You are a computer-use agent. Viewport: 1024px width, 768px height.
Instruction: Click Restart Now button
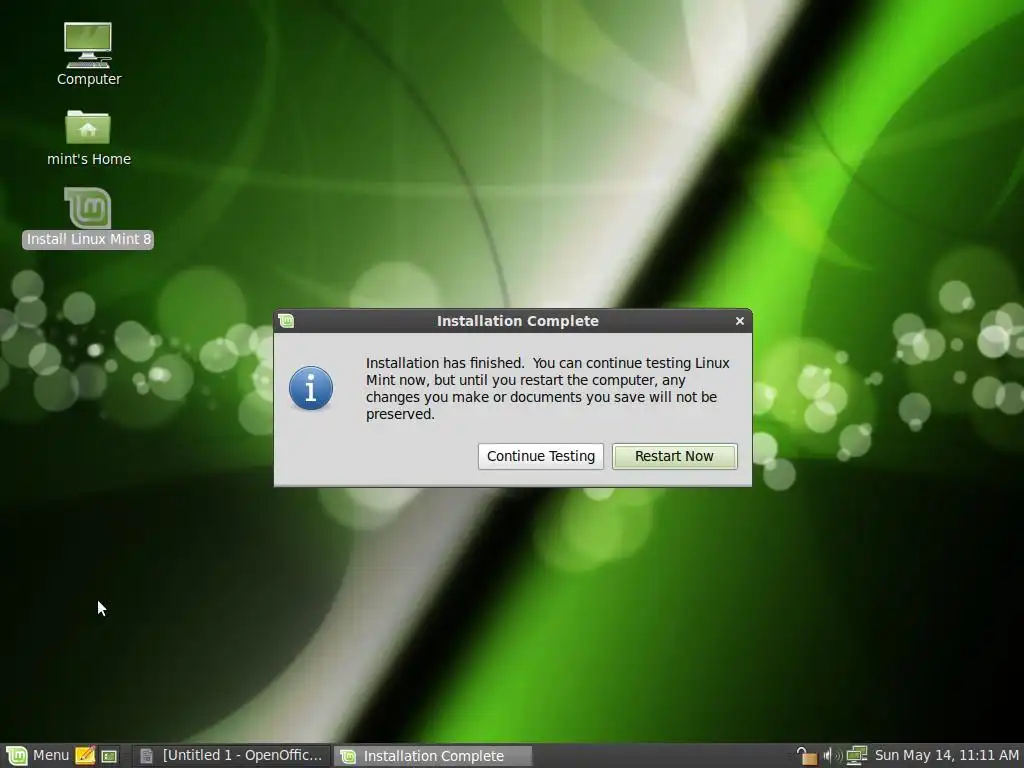coord(675,456)
